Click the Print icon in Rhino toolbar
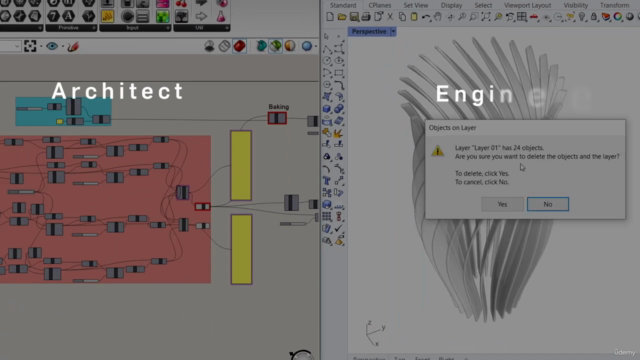The image size is (640, 360). [x=366, y=17]
